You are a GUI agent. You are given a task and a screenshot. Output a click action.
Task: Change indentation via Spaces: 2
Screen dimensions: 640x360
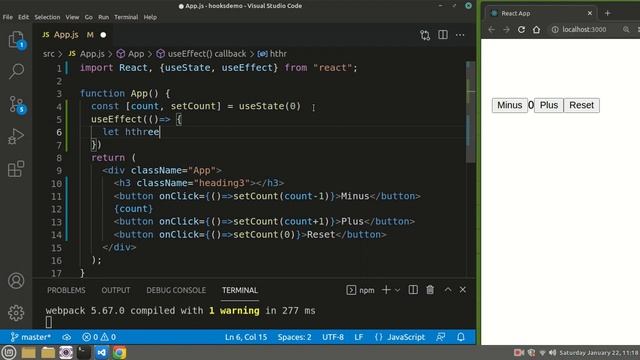click(x=294, y=337)
